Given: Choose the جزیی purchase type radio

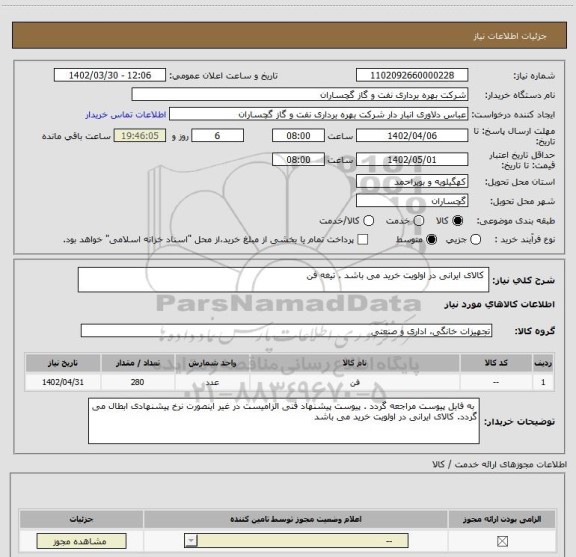Looking at the screenshot, I should (x=475, y=240).
